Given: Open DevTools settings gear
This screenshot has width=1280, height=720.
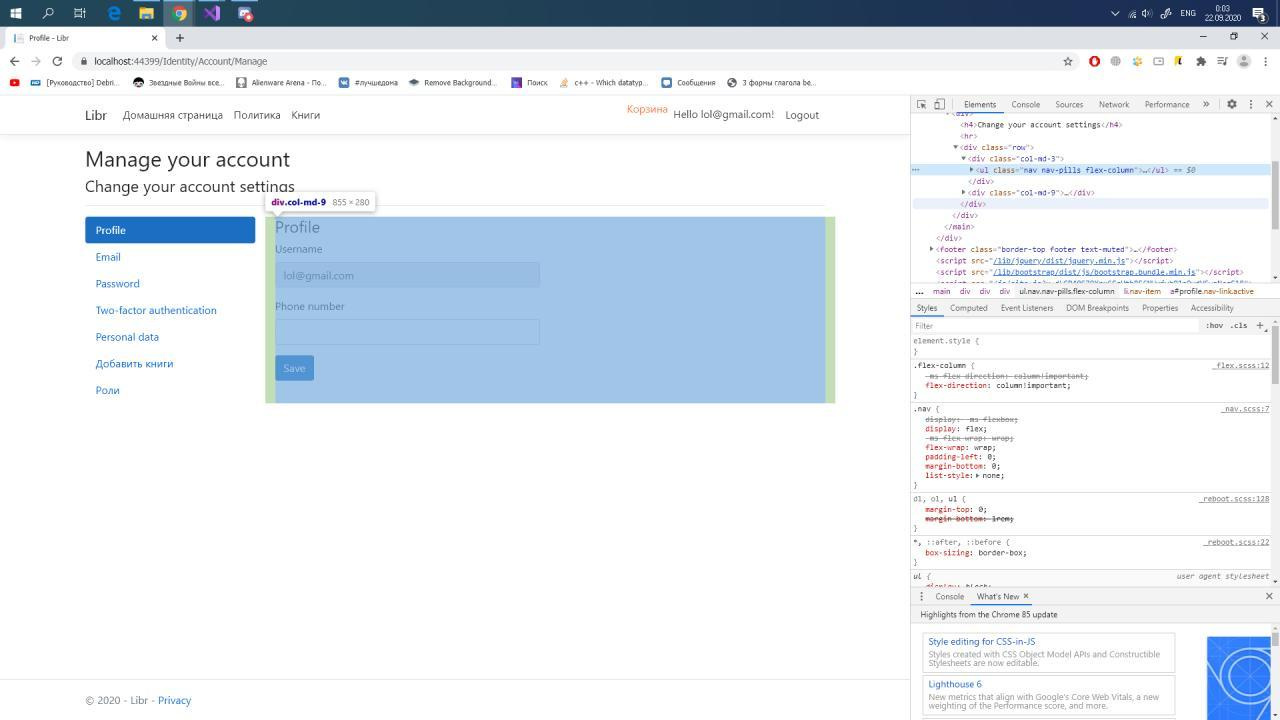Looking at the screenshot, I should 1232,104.
